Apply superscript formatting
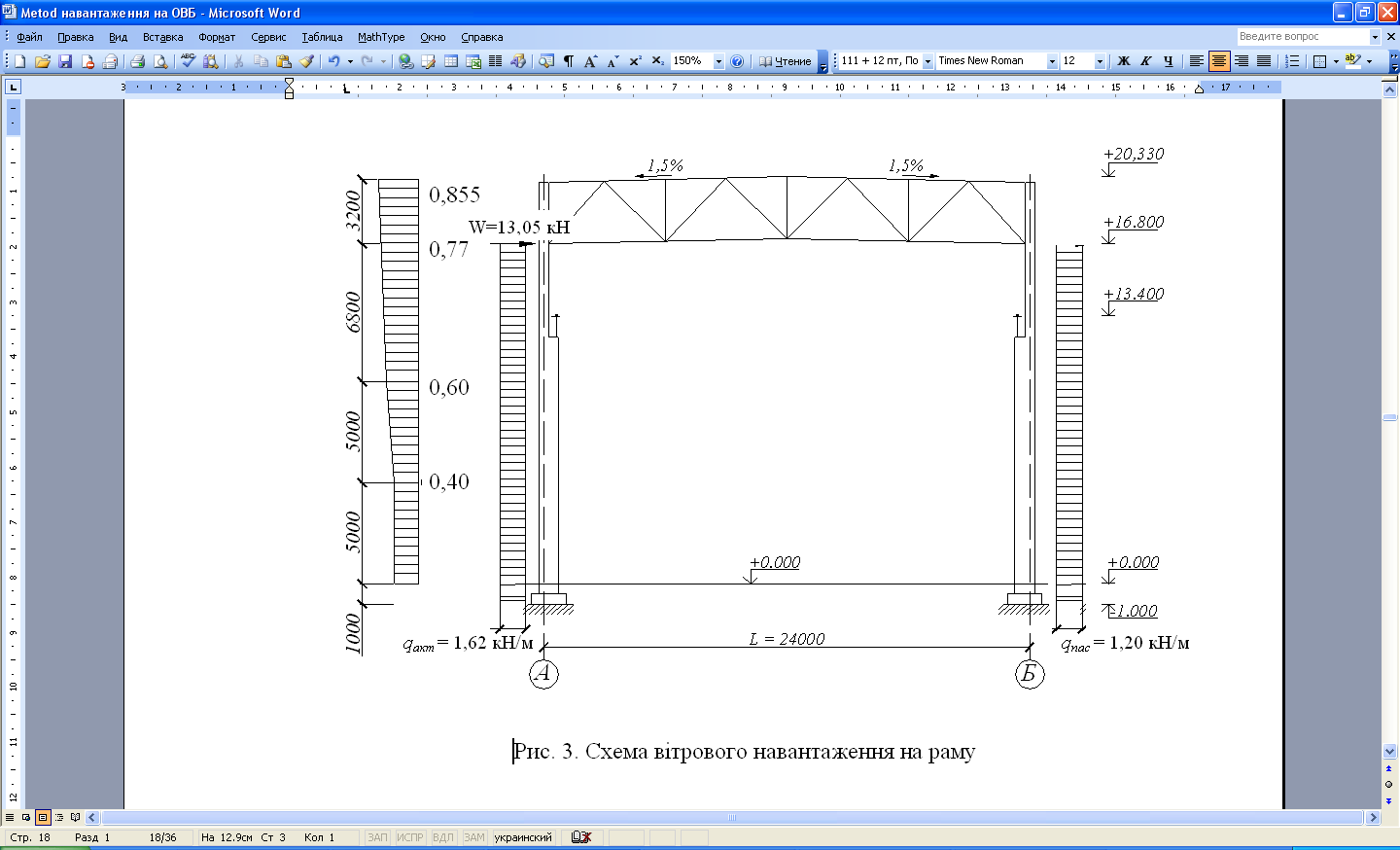Viewport: 1400px width, 850px height. pos(635,61)
